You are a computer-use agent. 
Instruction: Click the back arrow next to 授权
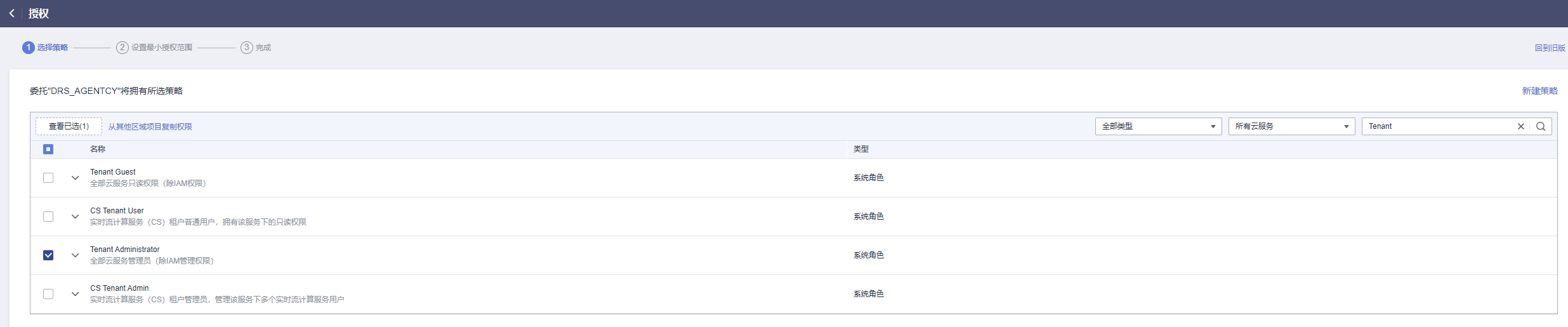point(11,13)
